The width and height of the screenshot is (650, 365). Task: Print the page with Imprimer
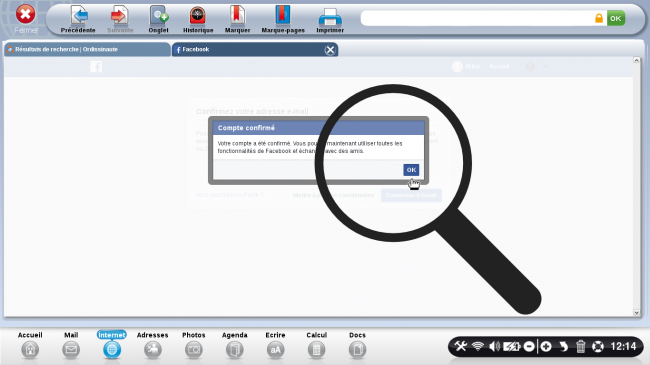pos(330,19)
